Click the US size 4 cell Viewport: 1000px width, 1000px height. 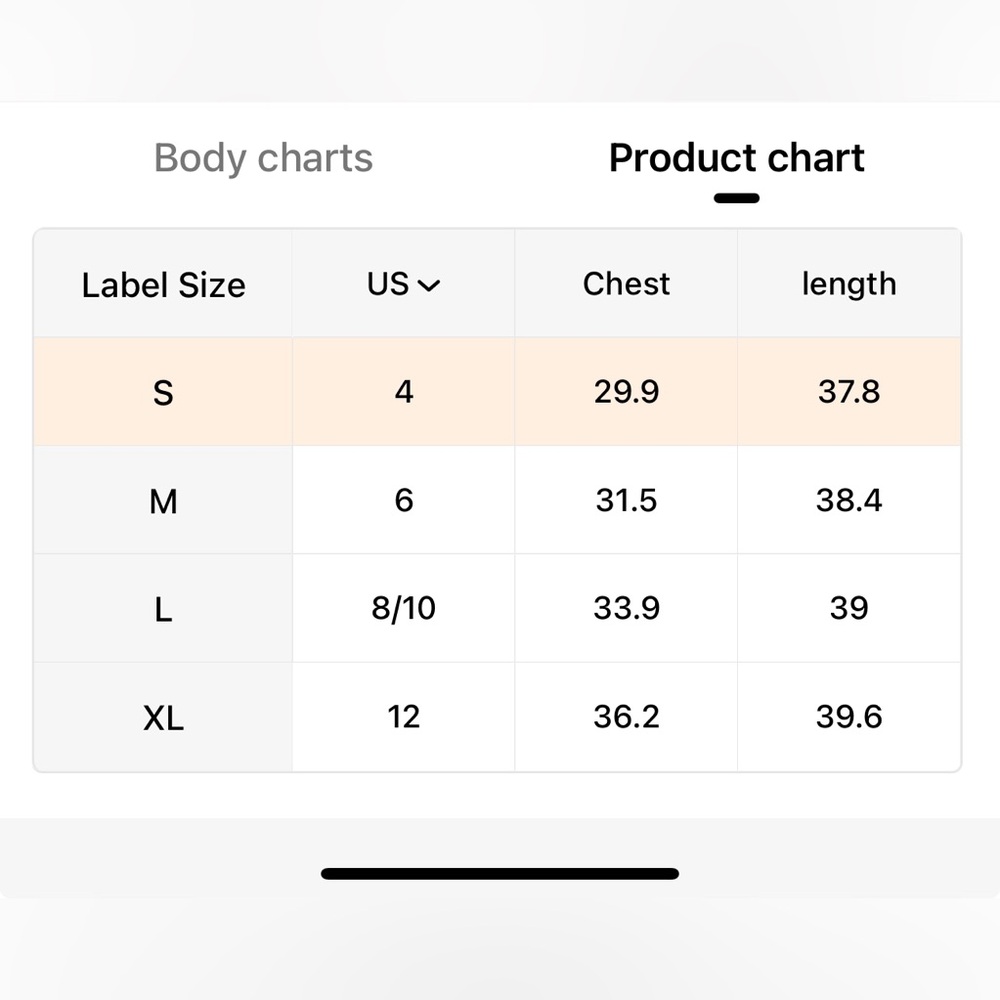click(403, 391)
